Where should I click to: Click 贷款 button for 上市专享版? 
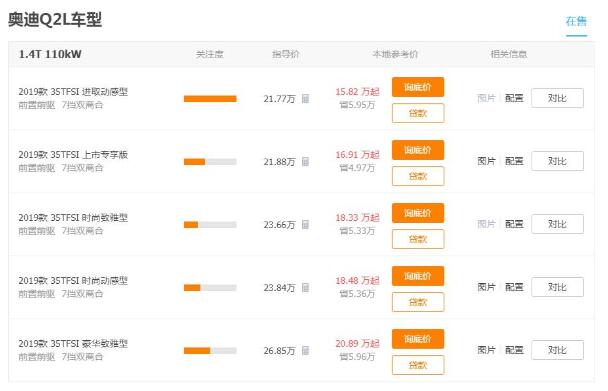pyautogui.click(x=418, y=176)
